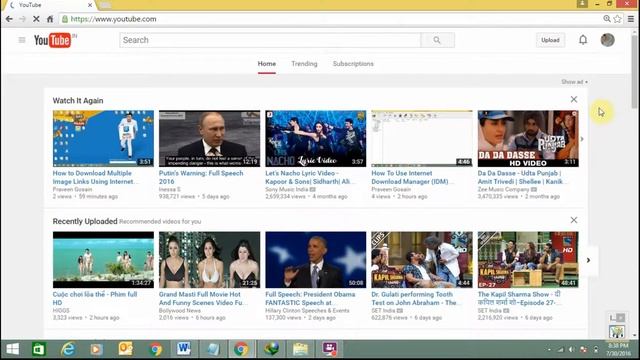Screen dimensions: 640x360
Task: Open the browser zoom indicator
Action: coord(607,19)
